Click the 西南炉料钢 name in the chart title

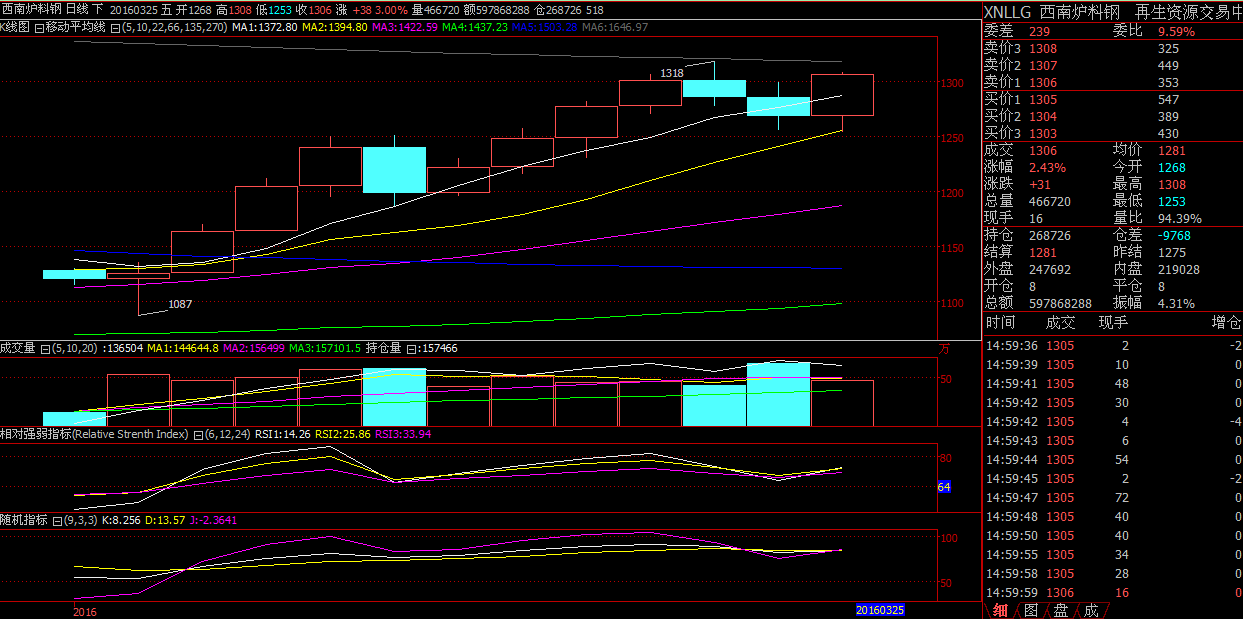click(31, 9)
